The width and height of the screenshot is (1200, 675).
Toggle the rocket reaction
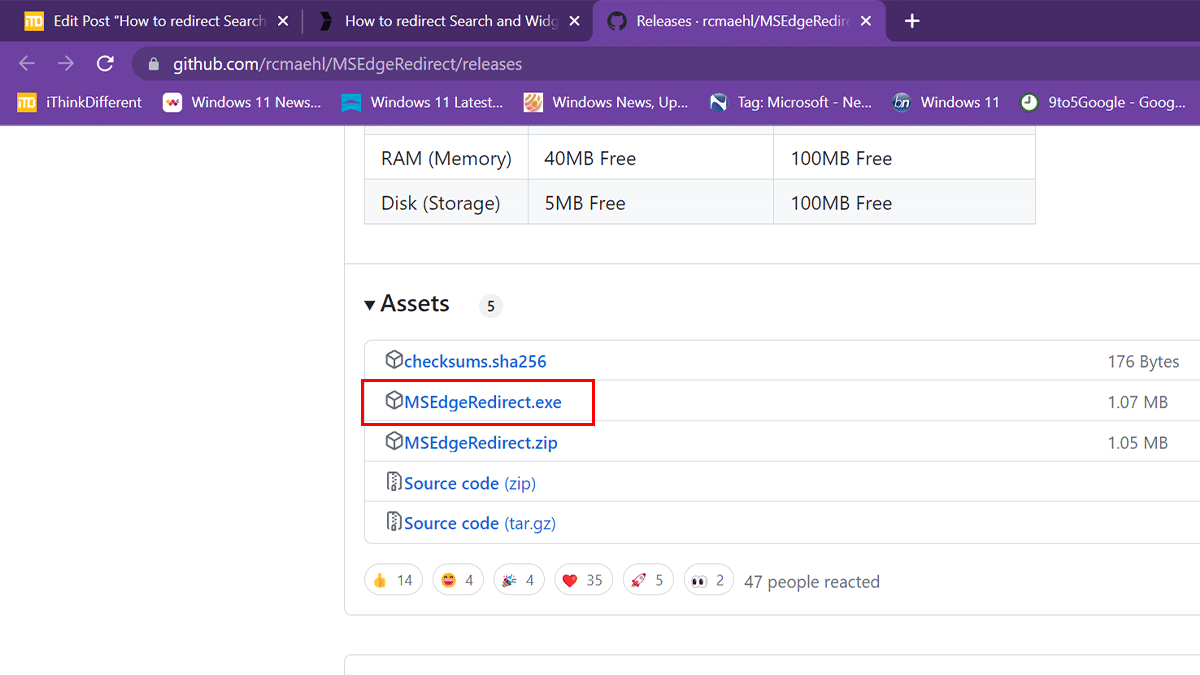(646, 580)
